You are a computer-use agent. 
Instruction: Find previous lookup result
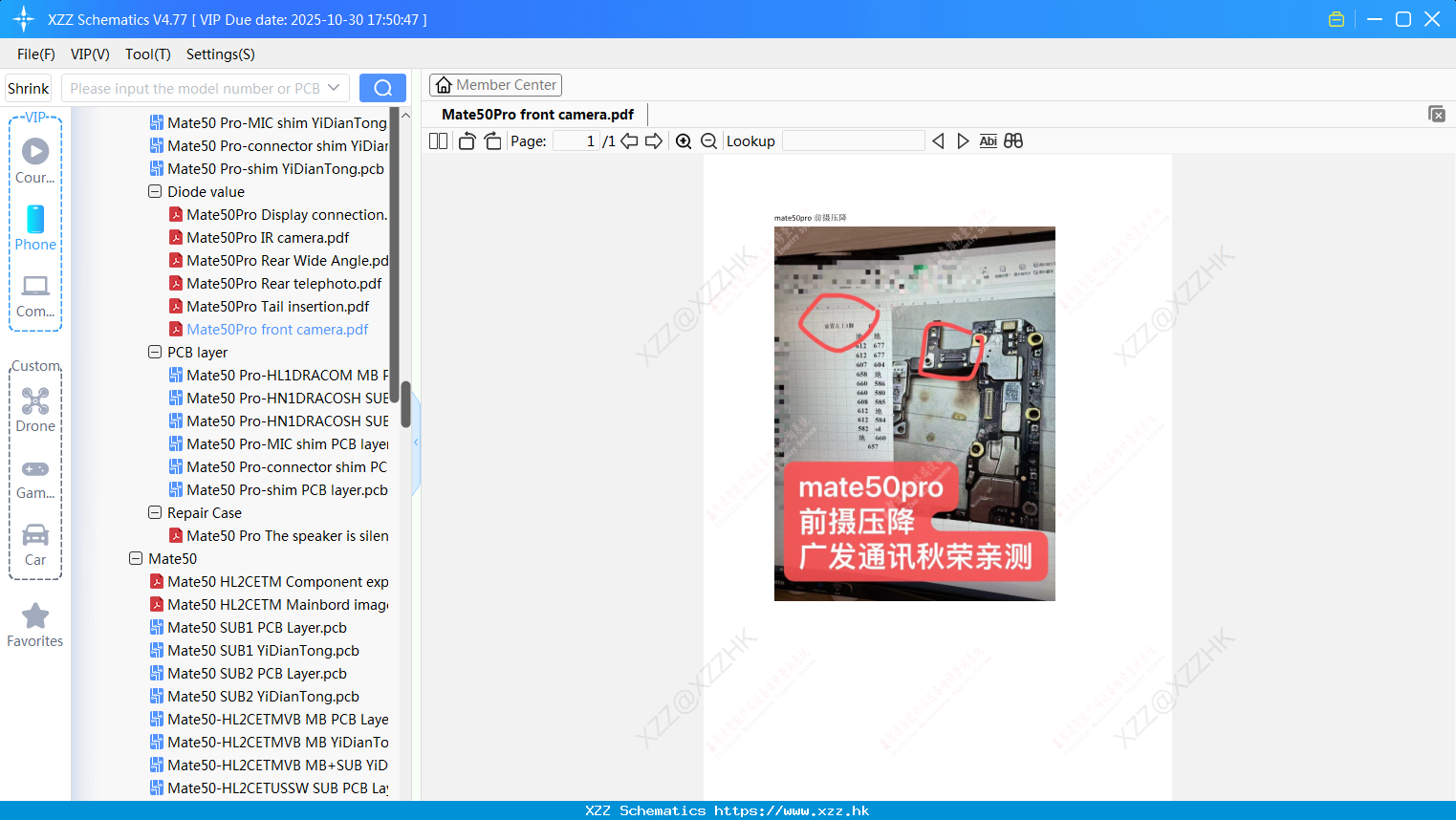tap(938, 140)
